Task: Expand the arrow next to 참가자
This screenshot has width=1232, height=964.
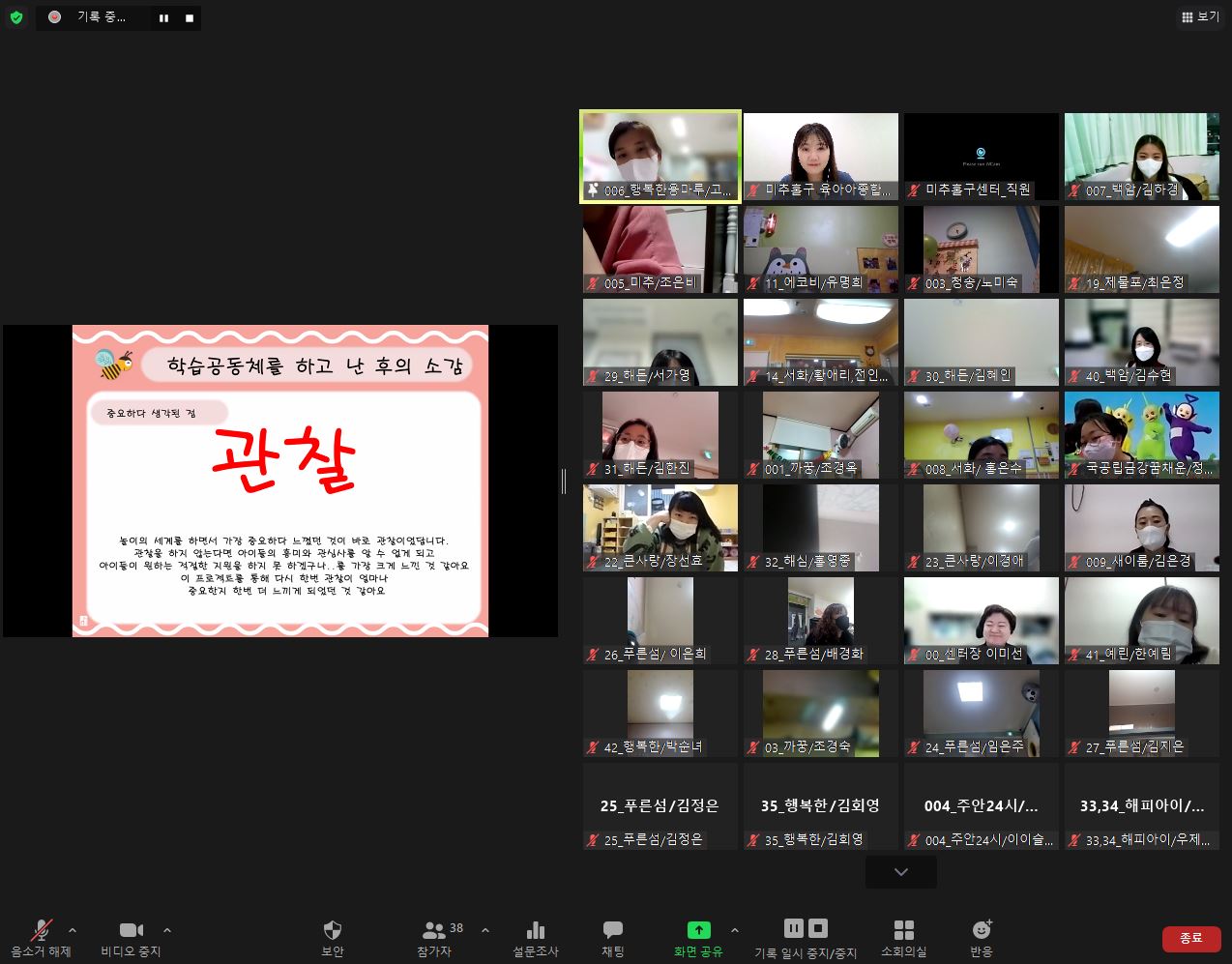Action: pos(485,930)
